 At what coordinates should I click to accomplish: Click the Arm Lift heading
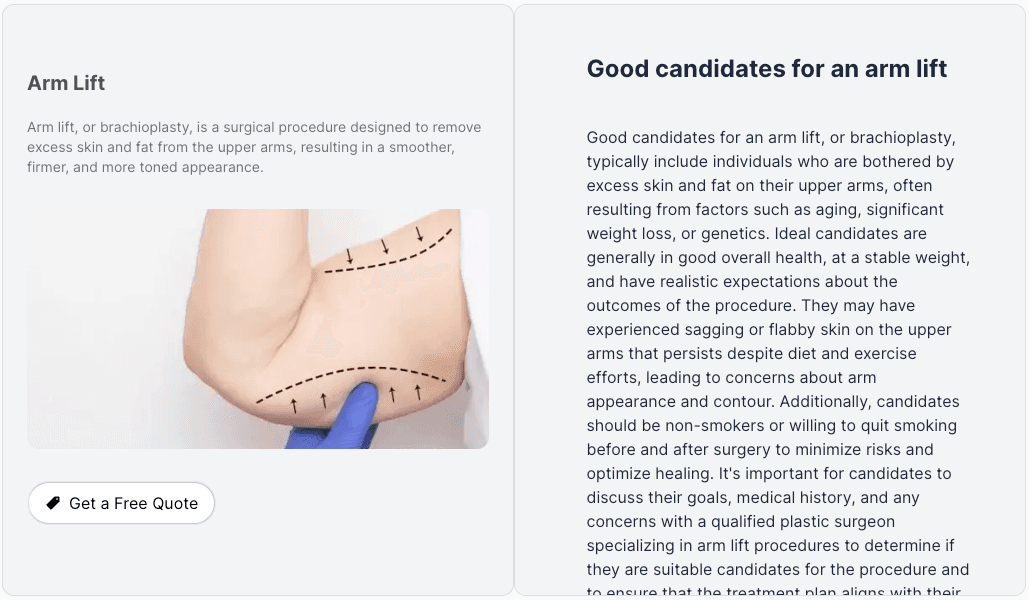tap(66, 83)
